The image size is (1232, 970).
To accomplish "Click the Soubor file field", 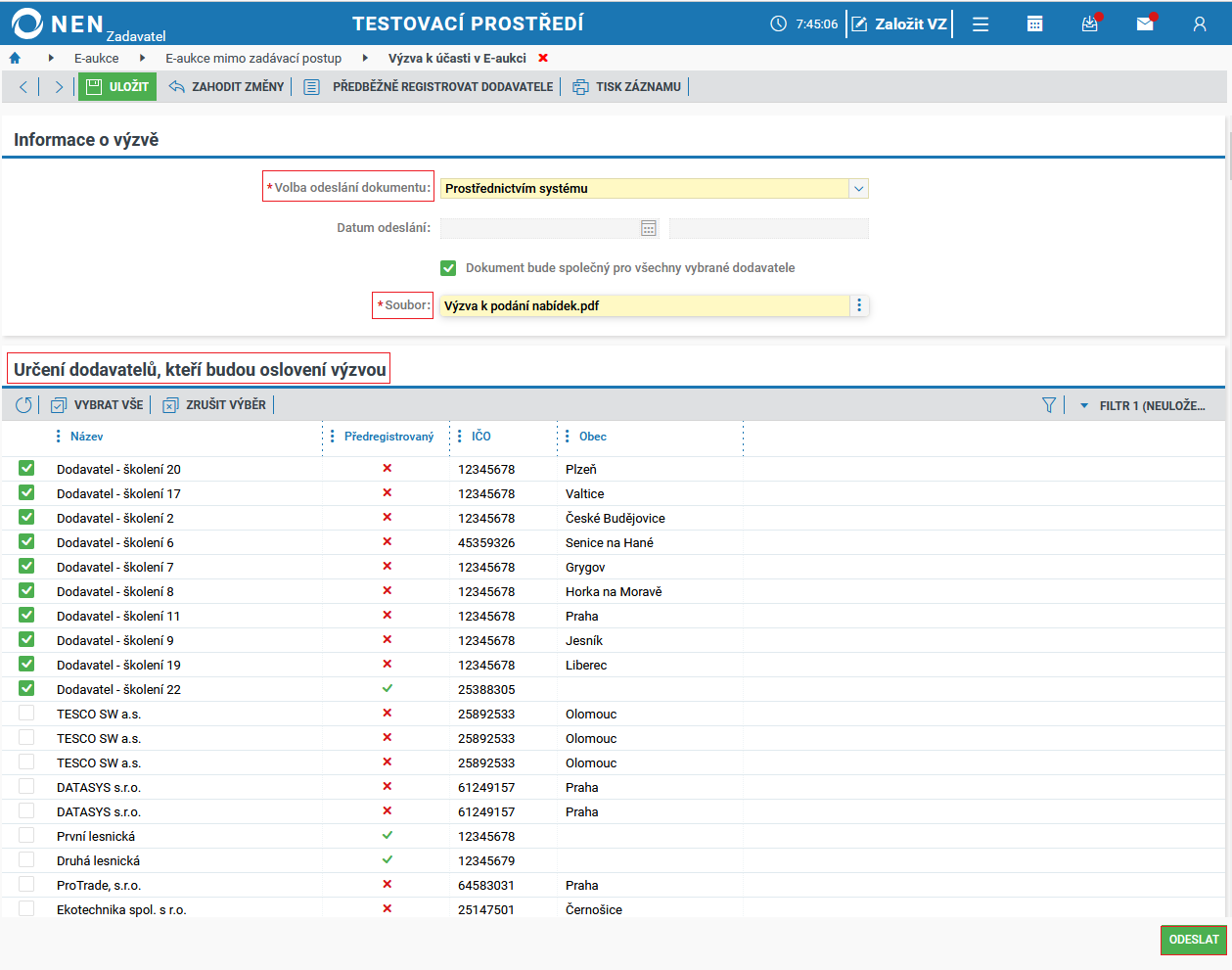I will click(x=645, y=306).
